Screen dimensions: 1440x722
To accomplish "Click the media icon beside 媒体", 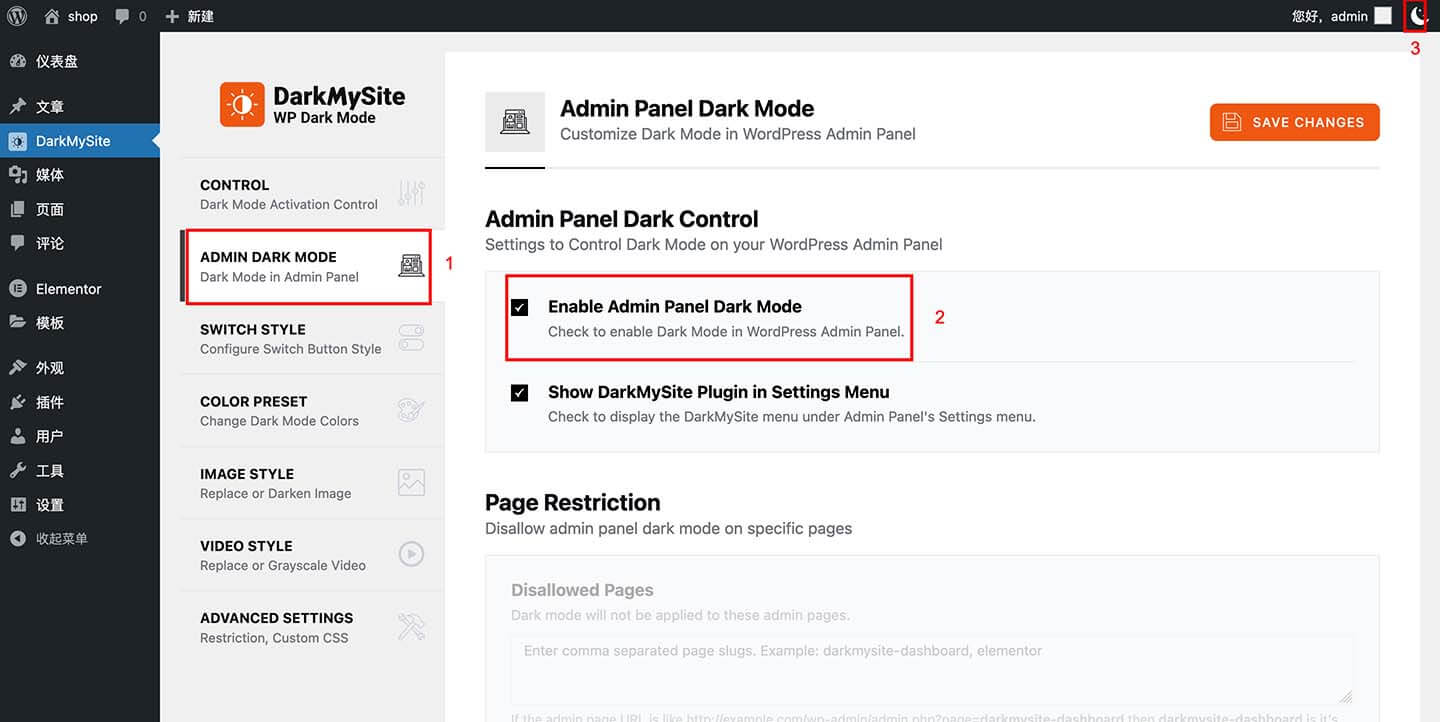I will (x=18, y=175).
